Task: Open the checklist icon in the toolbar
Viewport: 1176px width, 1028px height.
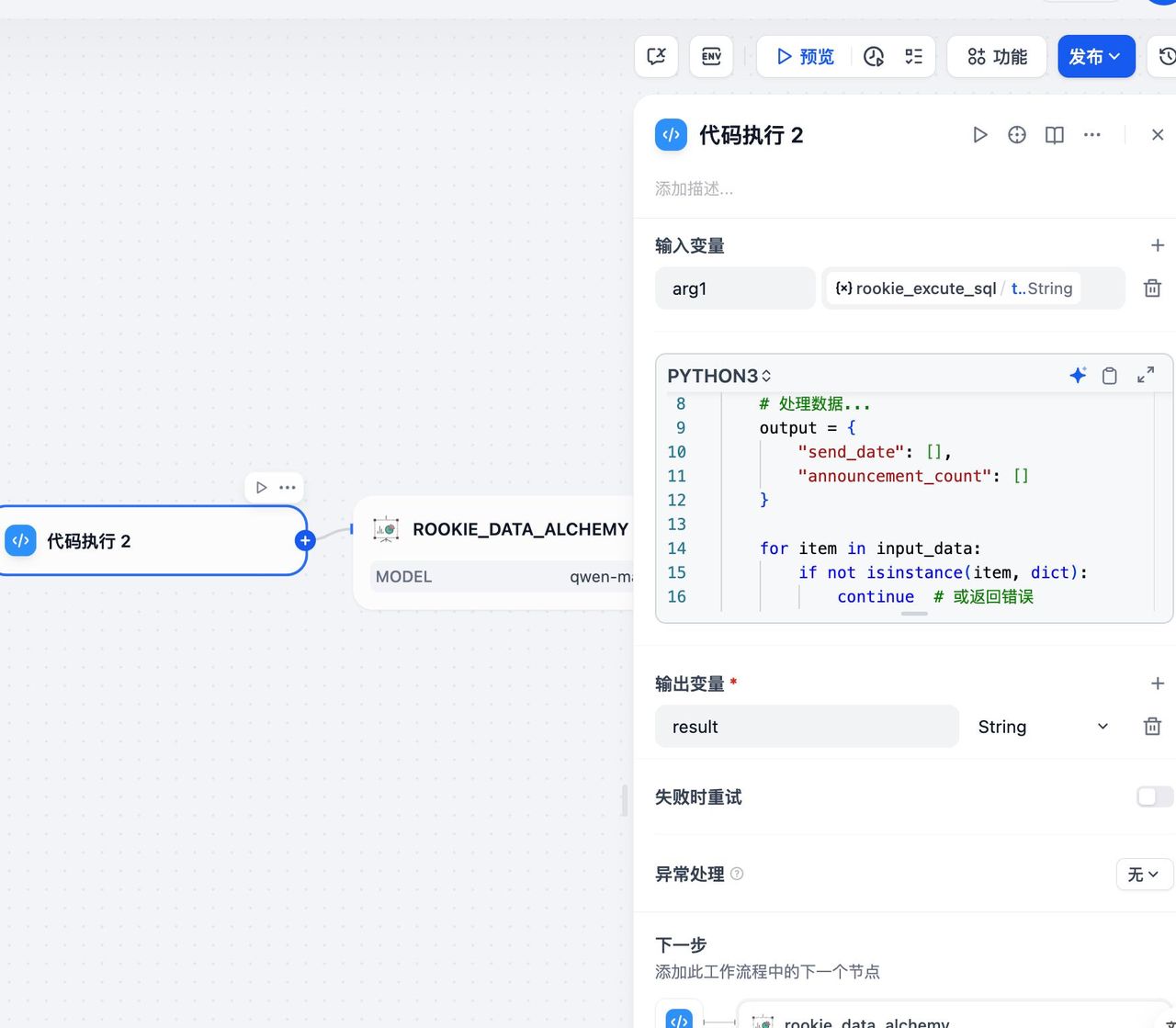Action: (x=913, y=57)
